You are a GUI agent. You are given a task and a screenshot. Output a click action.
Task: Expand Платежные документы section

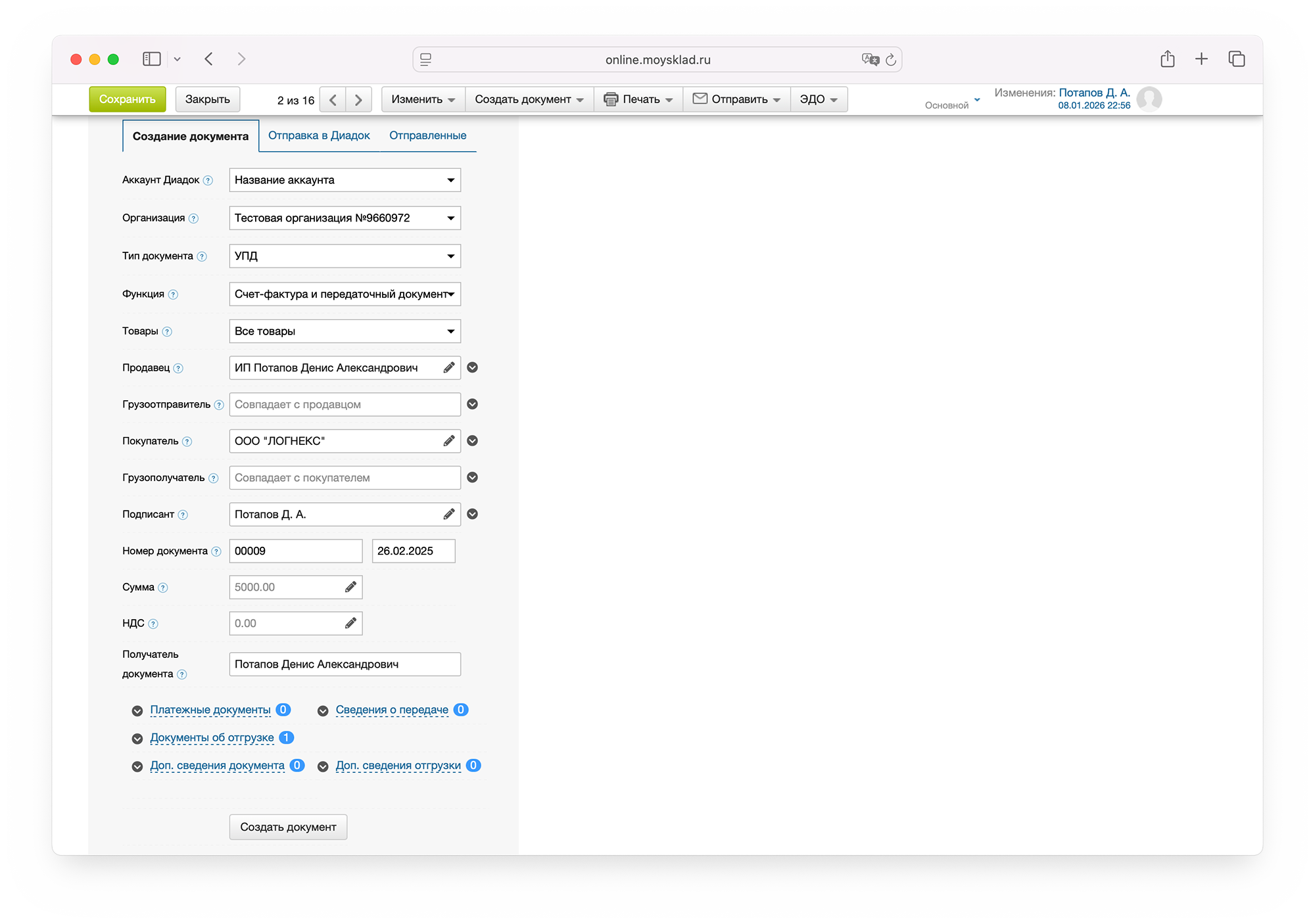(x=210, y=710)
